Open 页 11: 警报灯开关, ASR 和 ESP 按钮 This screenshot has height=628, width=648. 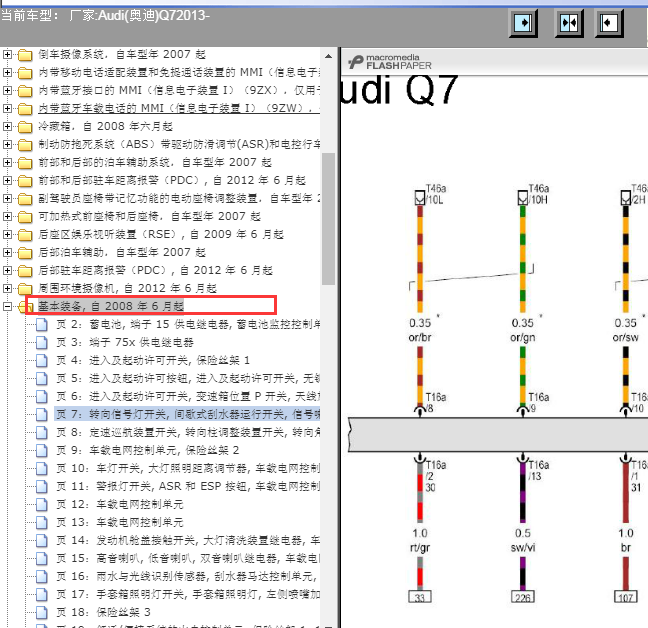pos(188,486)
